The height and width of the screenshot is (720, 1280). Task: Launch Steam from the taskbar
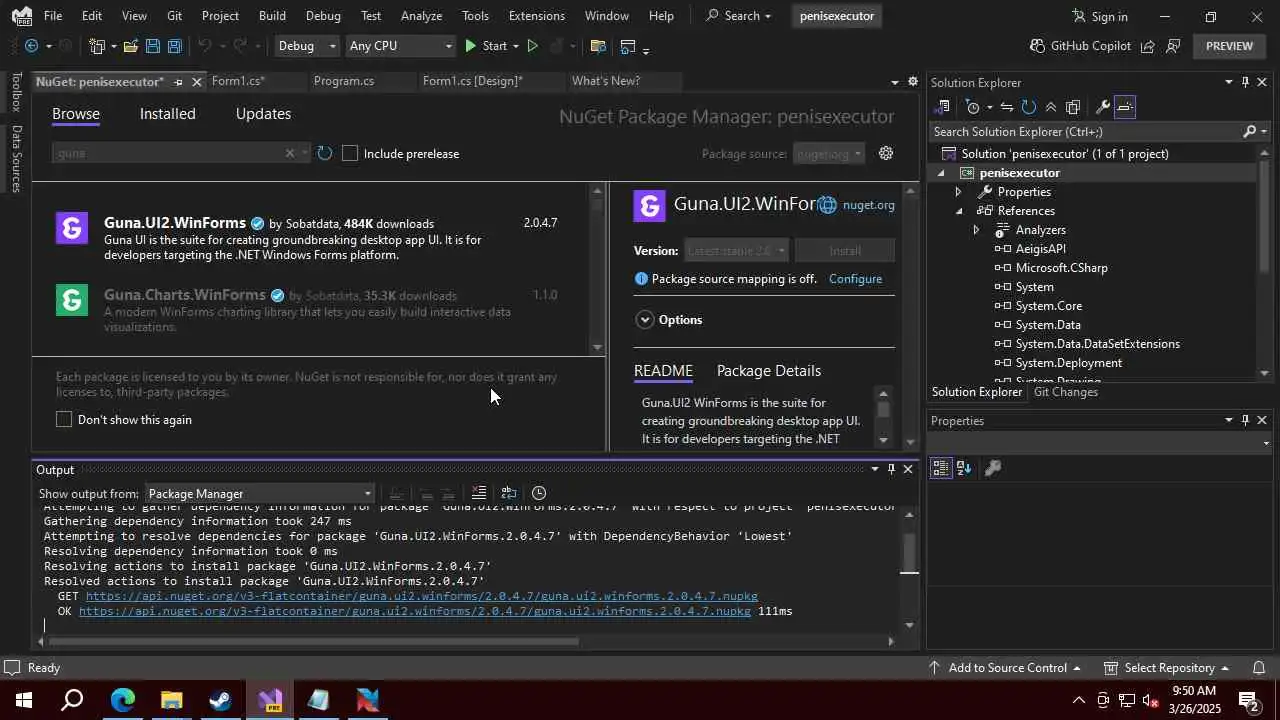(x=221, y=699)
